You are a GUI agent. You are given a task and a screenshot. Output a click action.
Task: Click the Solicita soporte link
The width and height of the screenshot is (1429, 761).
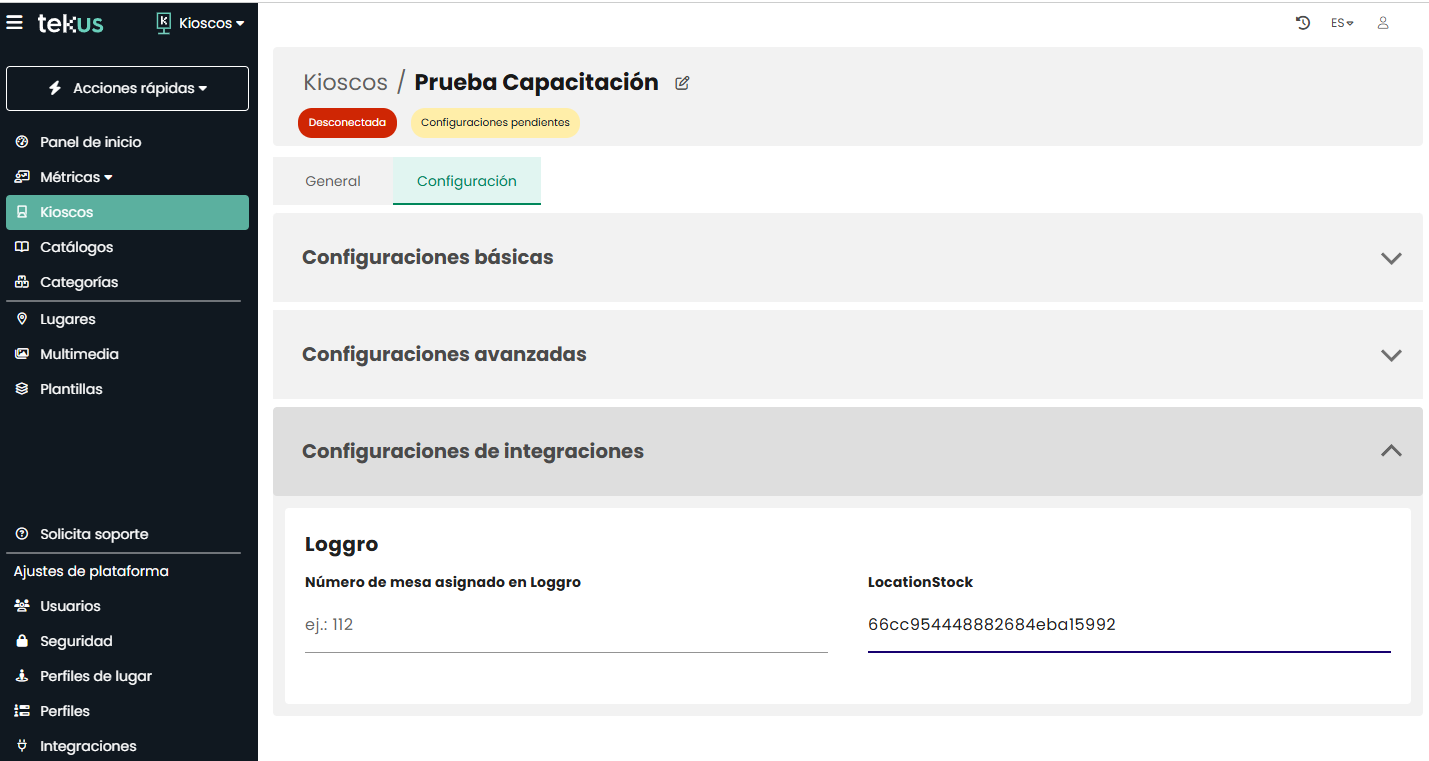tap(93, 534)
